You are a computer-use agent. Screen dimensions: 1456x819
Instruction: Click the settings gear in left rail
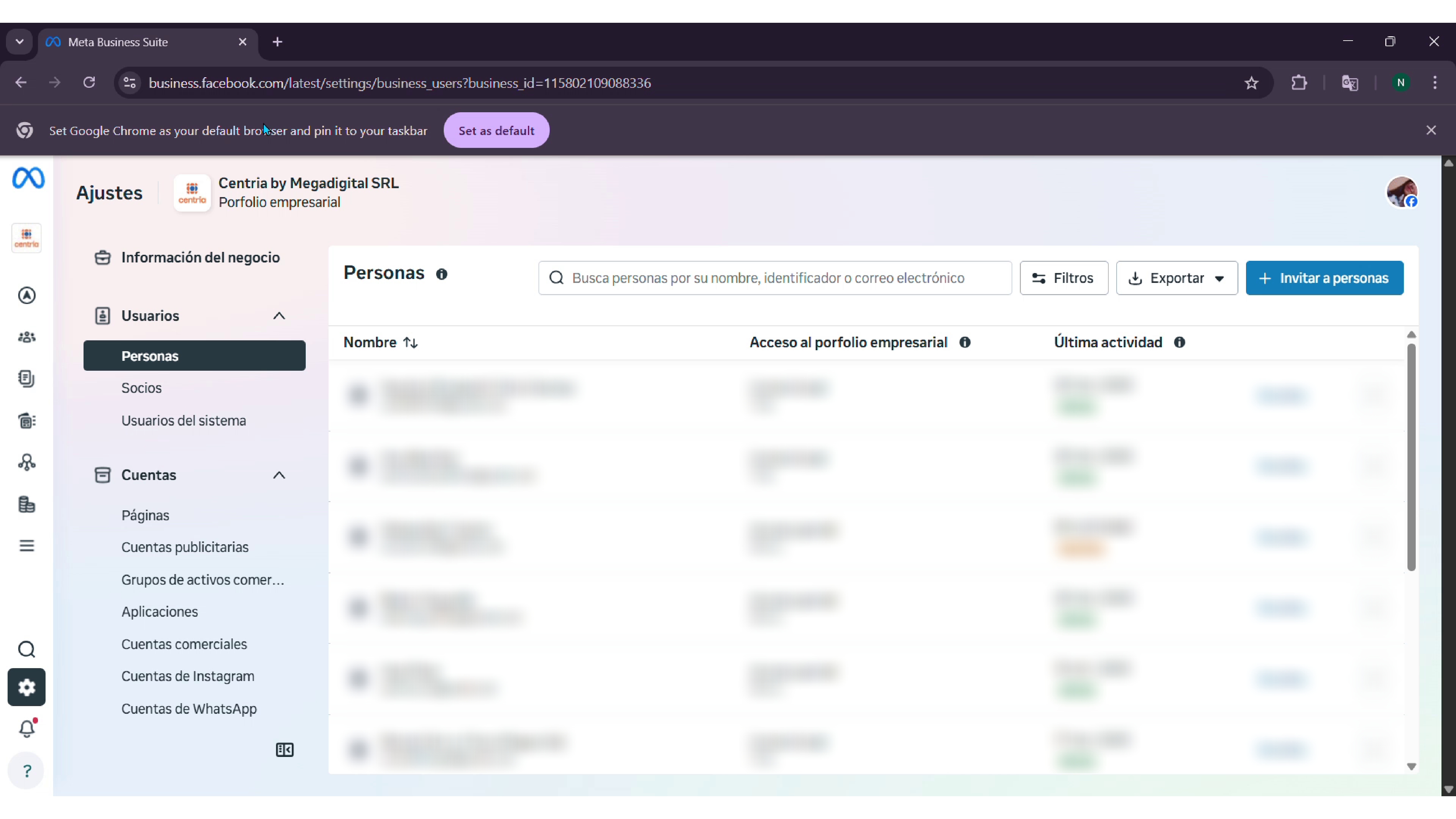coord(26,687)
